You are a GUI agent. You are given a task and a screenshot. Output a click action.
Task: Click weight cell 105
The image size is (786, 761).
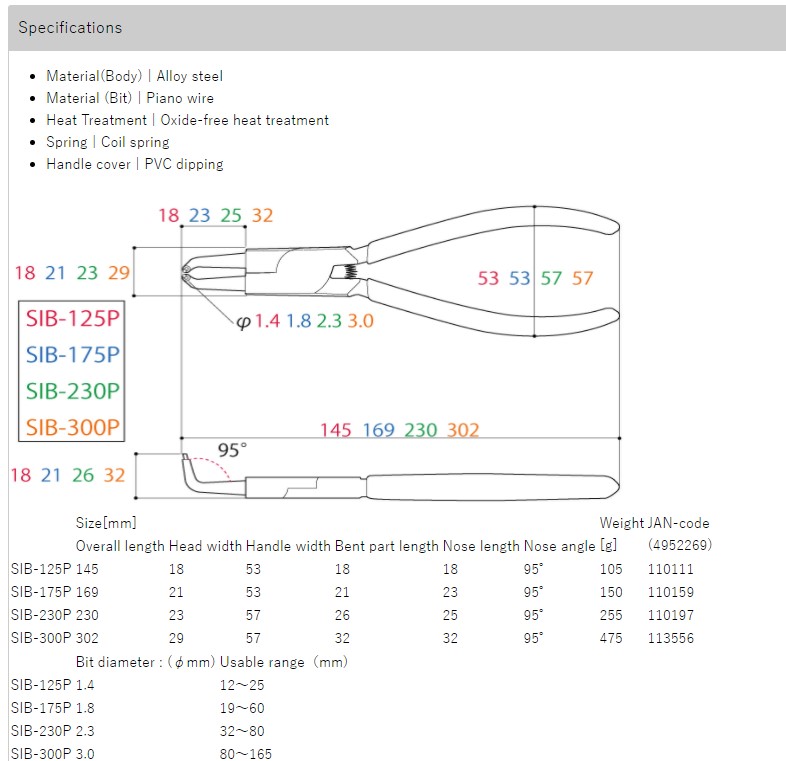611,569
